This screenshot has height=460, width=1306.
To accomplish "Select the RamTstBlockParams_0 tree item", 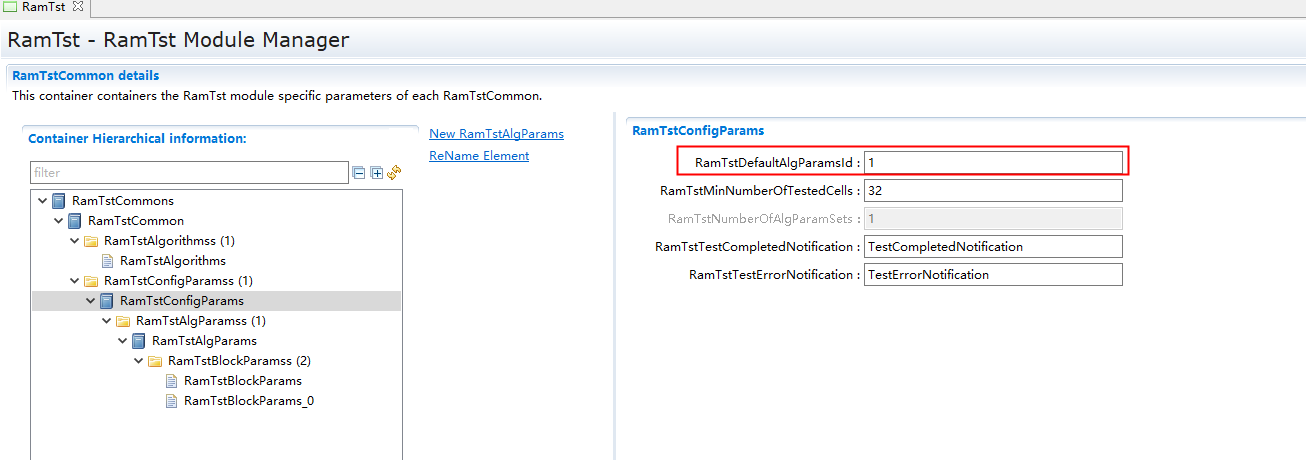I will click(x=249, y=401).
